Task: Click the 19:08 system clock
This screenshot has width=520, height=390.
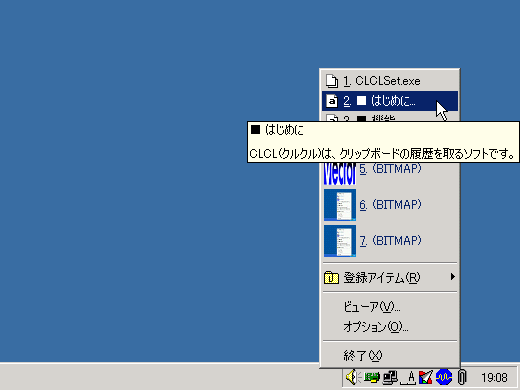Action: (494, 378)
